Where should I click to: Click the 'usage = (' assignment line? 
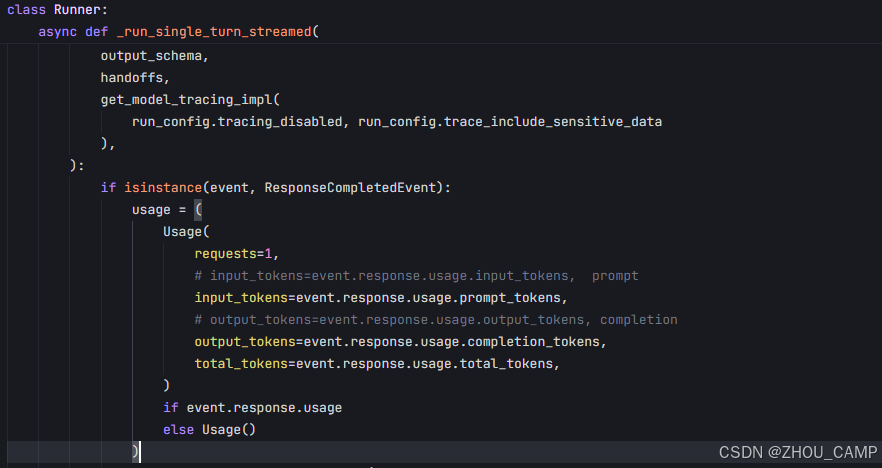(167, 210)
